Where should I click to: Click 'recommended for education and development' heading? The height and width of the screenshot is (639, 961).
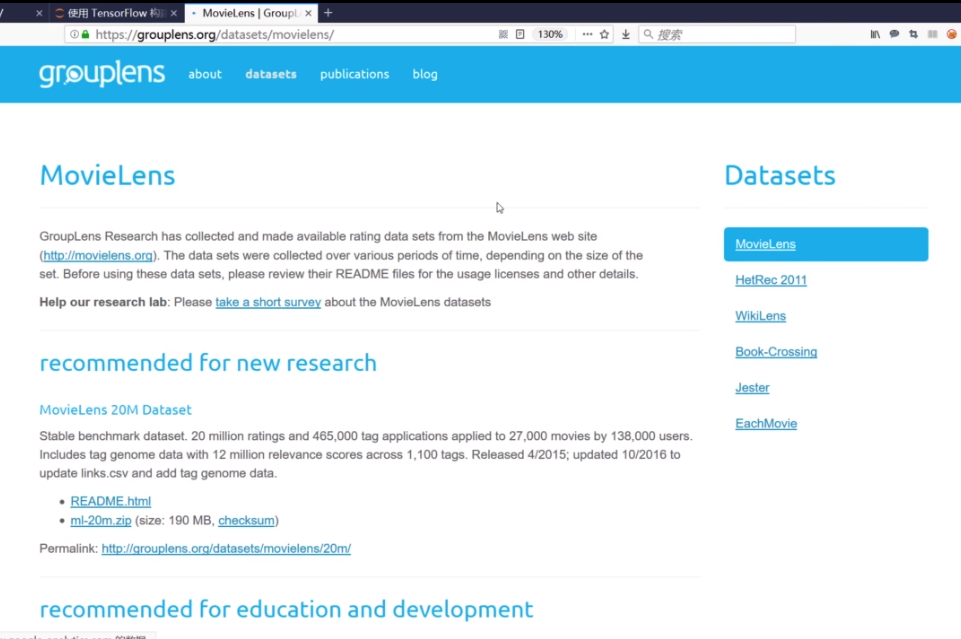pos(286,609)
